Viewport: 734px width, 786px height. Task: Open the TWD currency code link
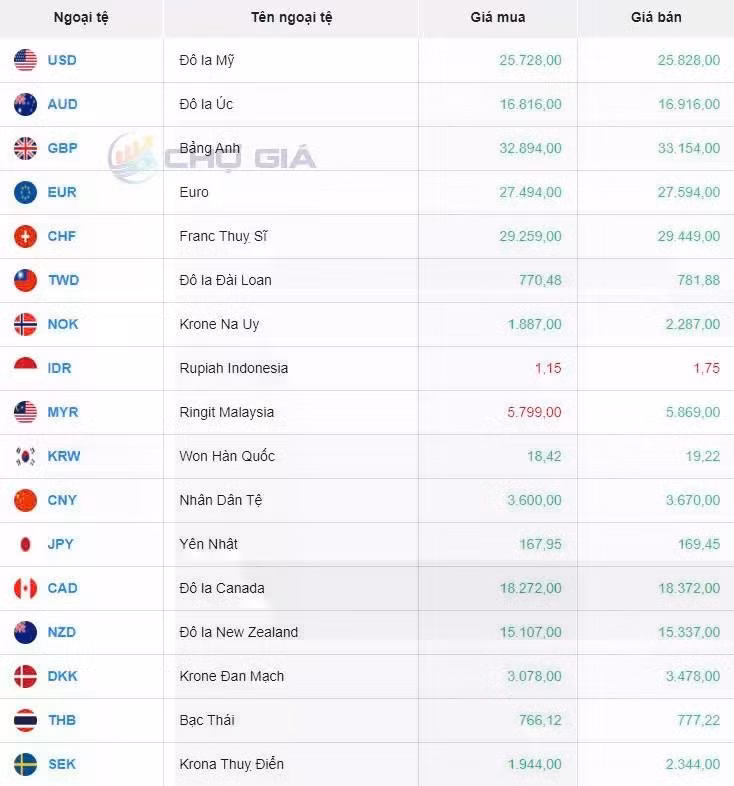[x=62, y=280]
